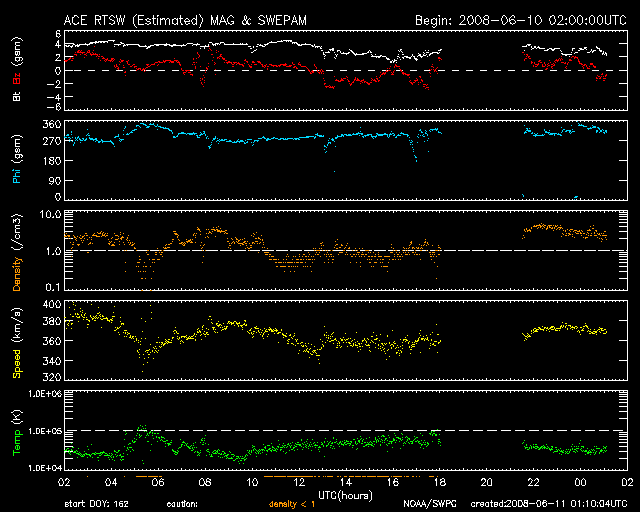Click the '16' hour tick label
This screenshot has width=640, height=512.
click(393, 483)
